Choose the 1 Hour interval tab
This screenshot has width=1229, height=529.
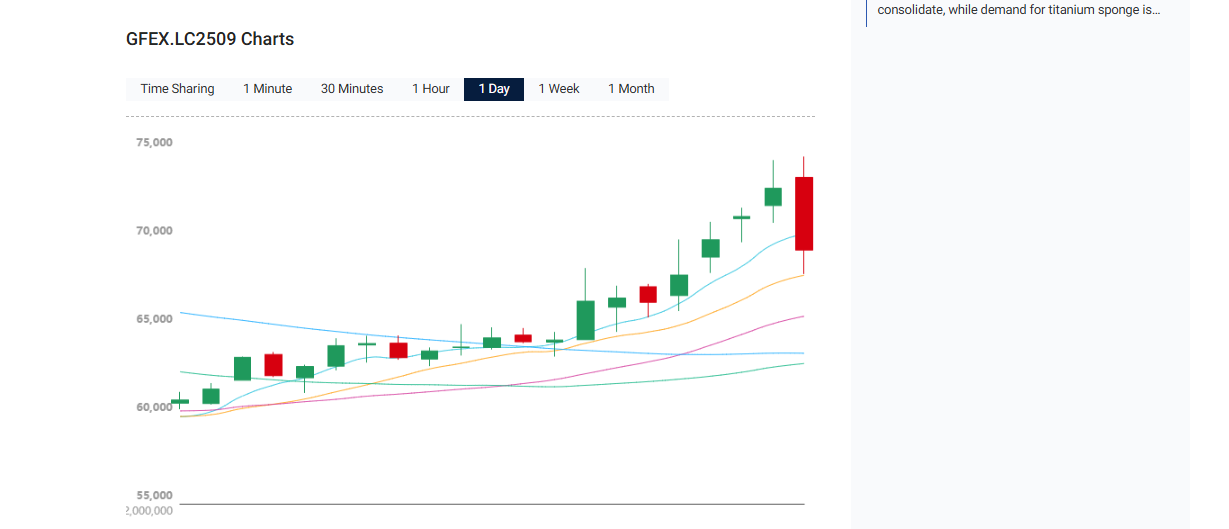pos(431,89)
